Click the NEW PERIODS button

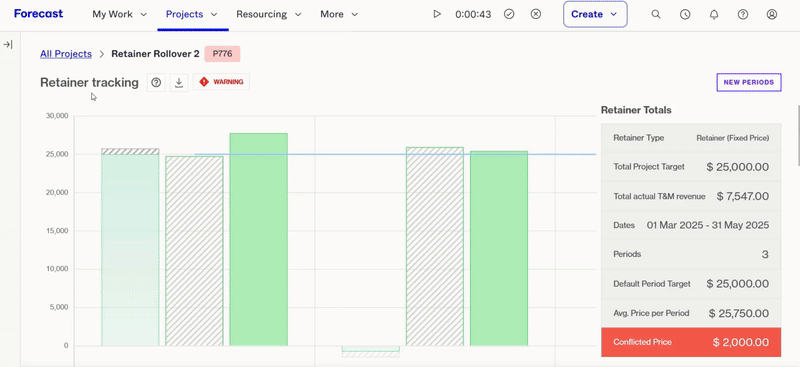pos(748,82)
